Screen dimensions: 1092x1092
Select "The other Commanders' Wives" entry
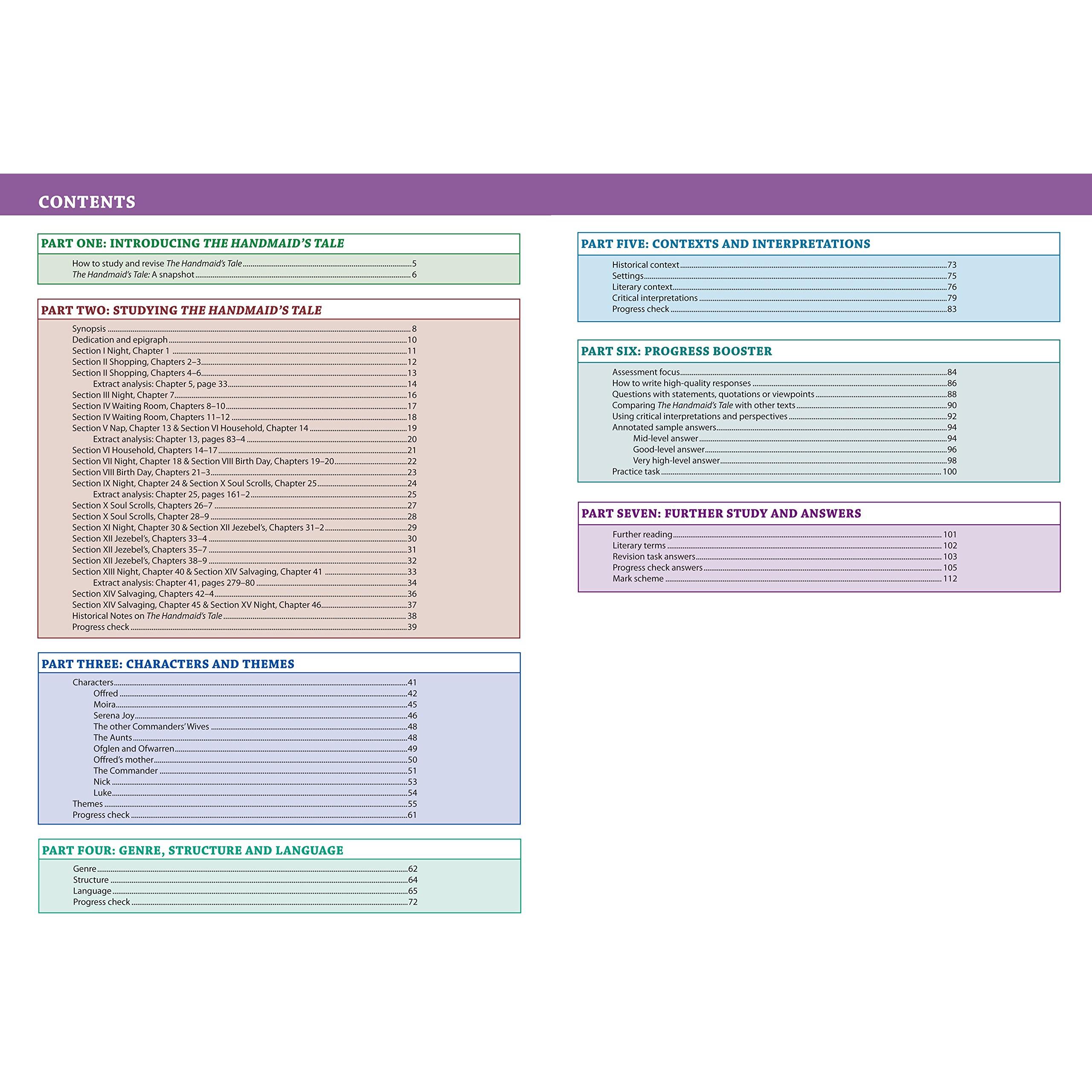pyautogui.click(x=256, y=726)
